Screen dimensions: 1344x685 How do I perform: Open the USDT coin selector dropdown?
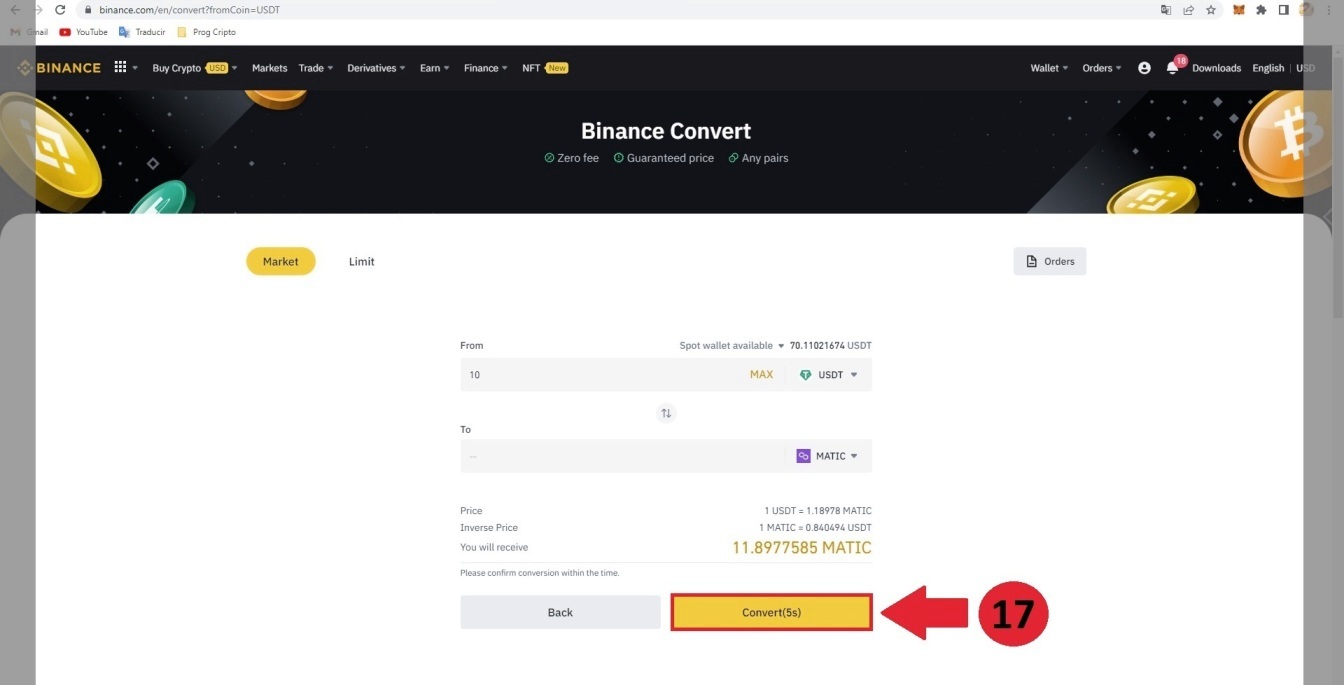point(829,375)
